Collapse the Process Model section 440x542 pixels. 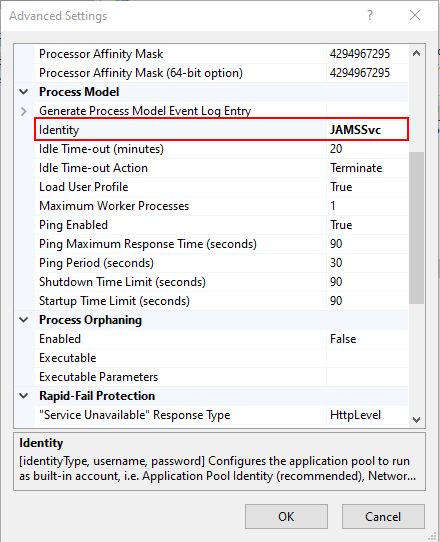point(24,92)
